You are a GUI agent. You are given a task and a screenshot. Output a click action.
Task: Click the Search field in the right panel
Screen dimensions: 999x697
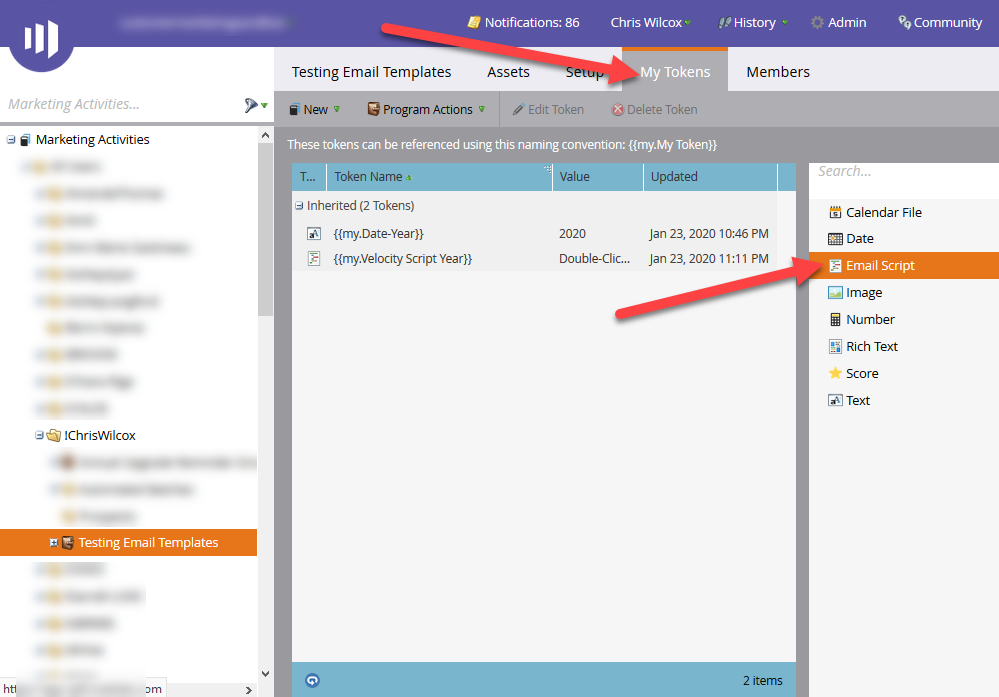point(900,170)
